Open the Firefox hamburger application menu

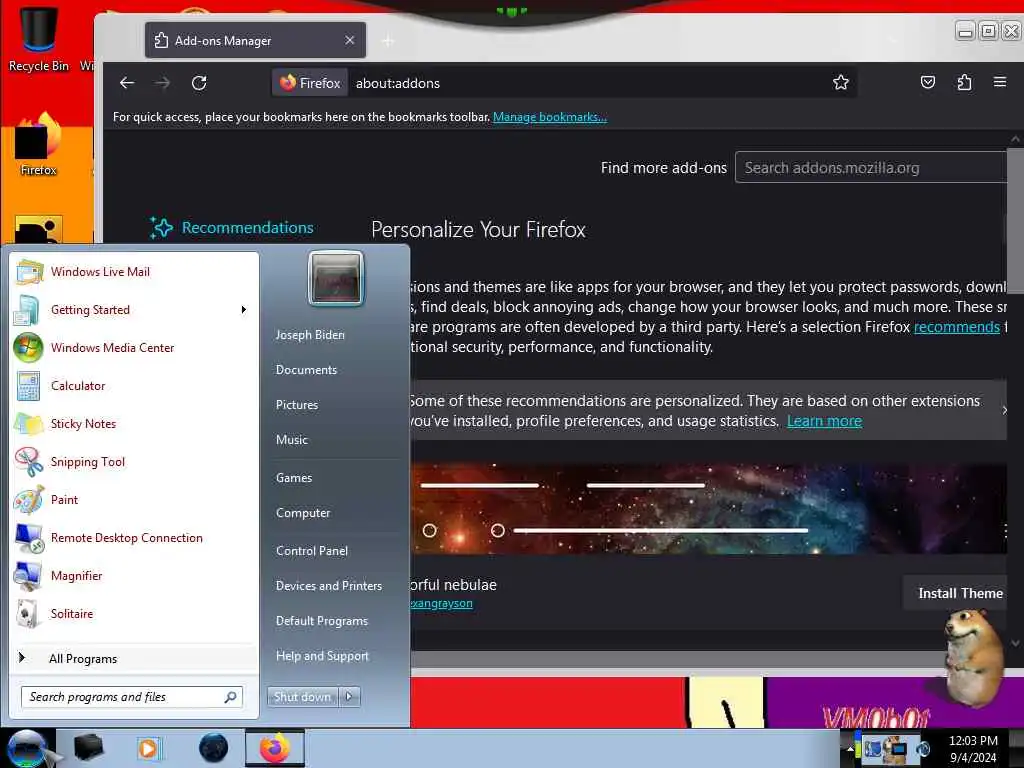pyautogui.click(x=1000, y=82)
